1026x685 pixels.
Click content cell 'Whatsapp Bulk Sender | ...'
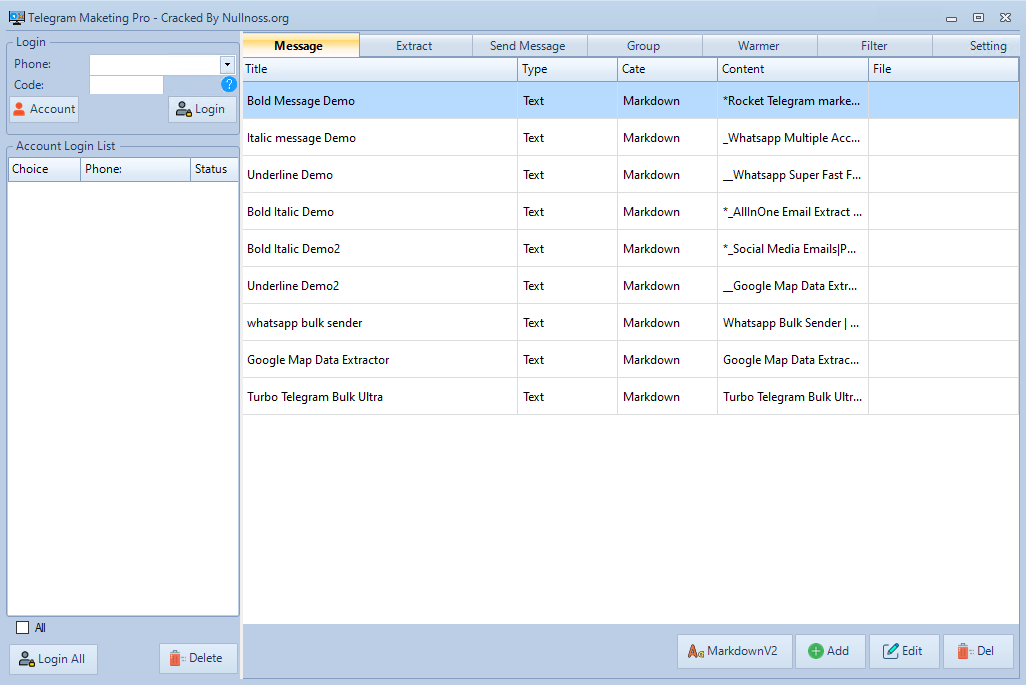coord(791,323)
